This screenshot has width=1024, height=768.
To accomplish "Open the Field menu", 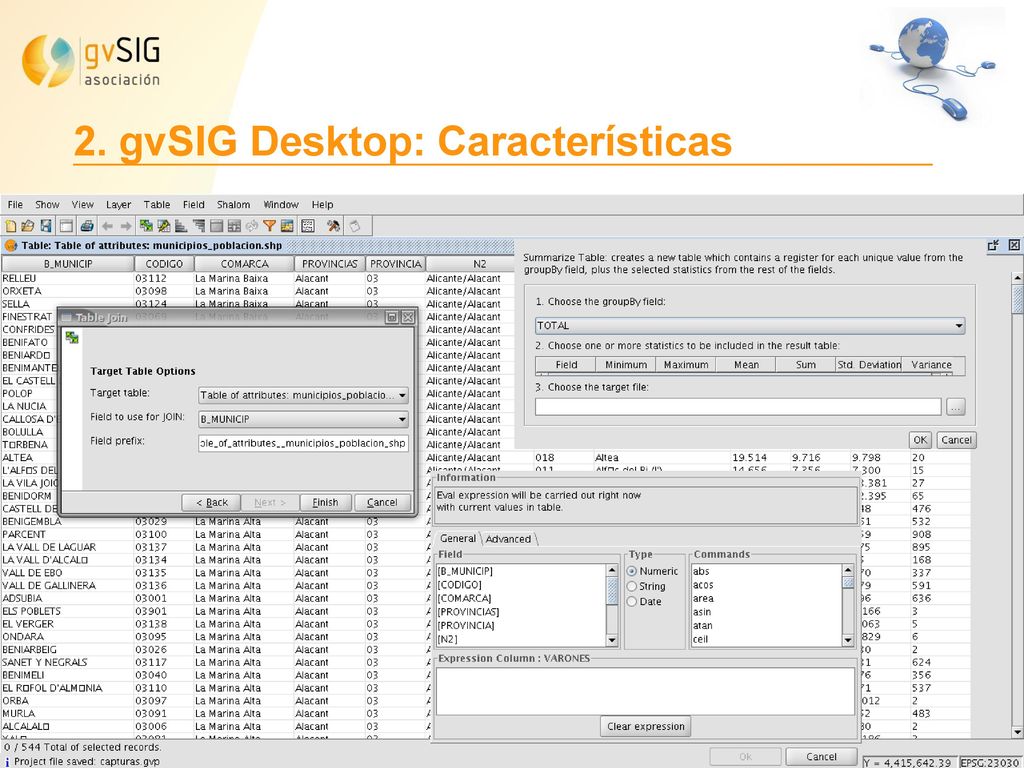I will (193, 204).
